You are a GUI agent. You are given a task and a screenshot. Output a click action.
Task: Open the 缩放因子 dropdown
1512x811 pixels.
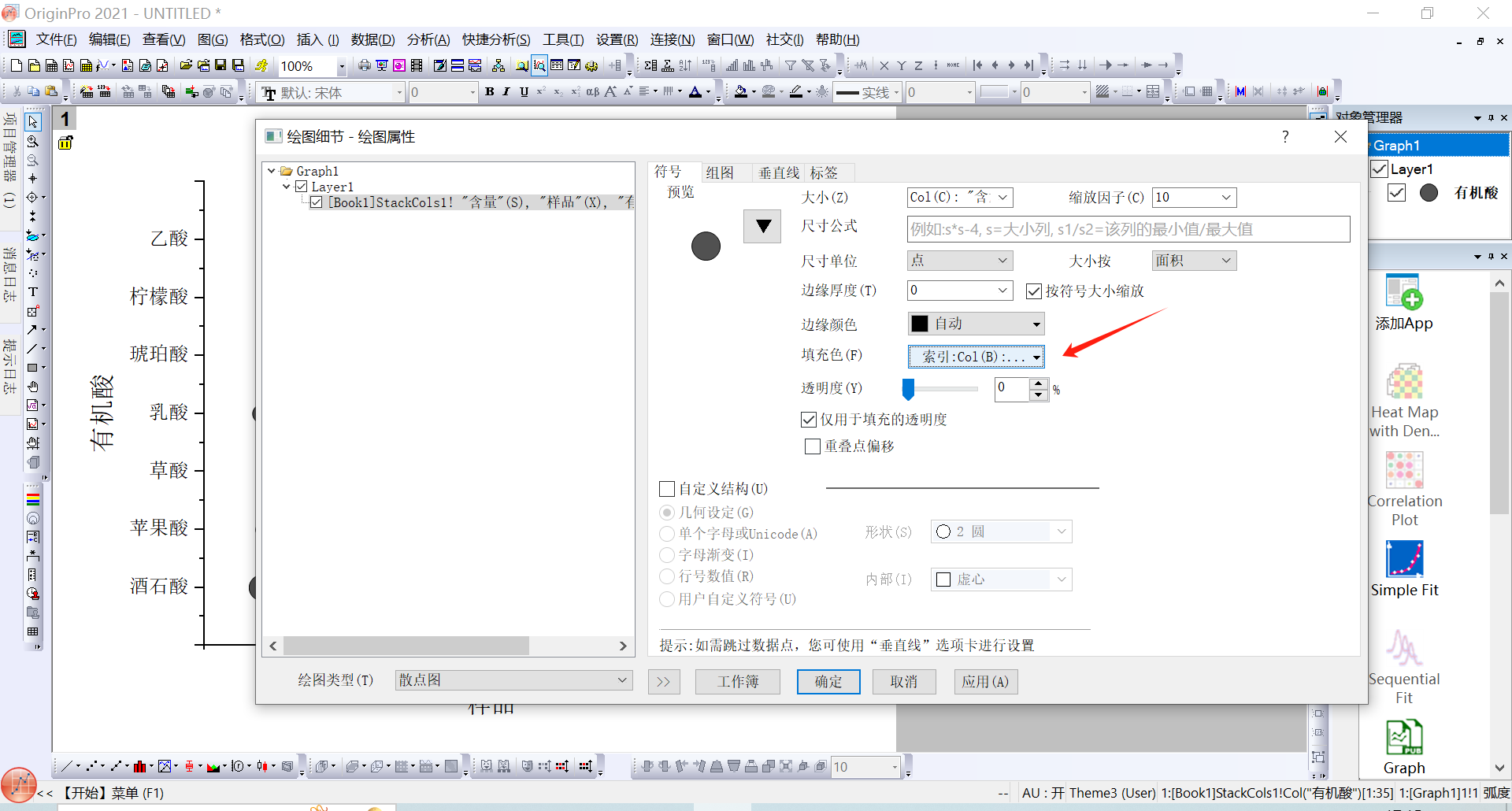pyautogui.click(x=1194, y=198)
